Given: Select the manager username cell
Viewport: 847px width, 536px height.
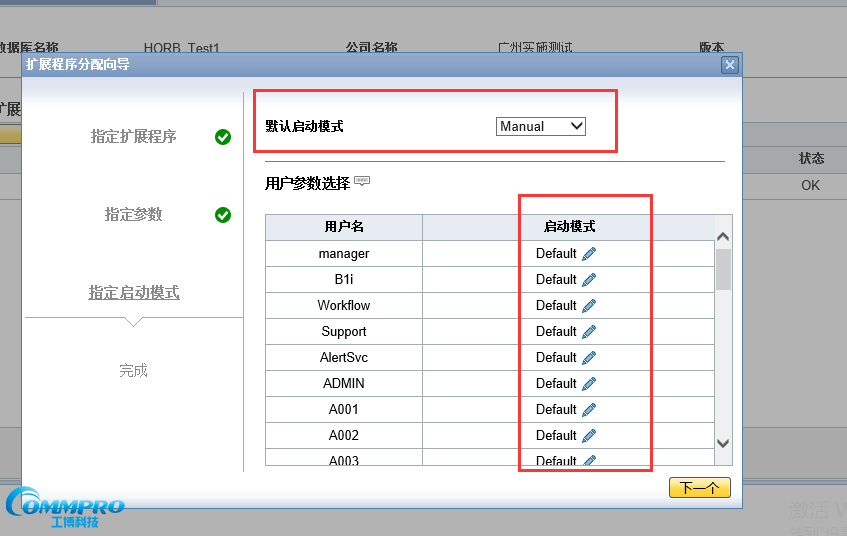Looking at the screenshot, I should pos(344,254).
